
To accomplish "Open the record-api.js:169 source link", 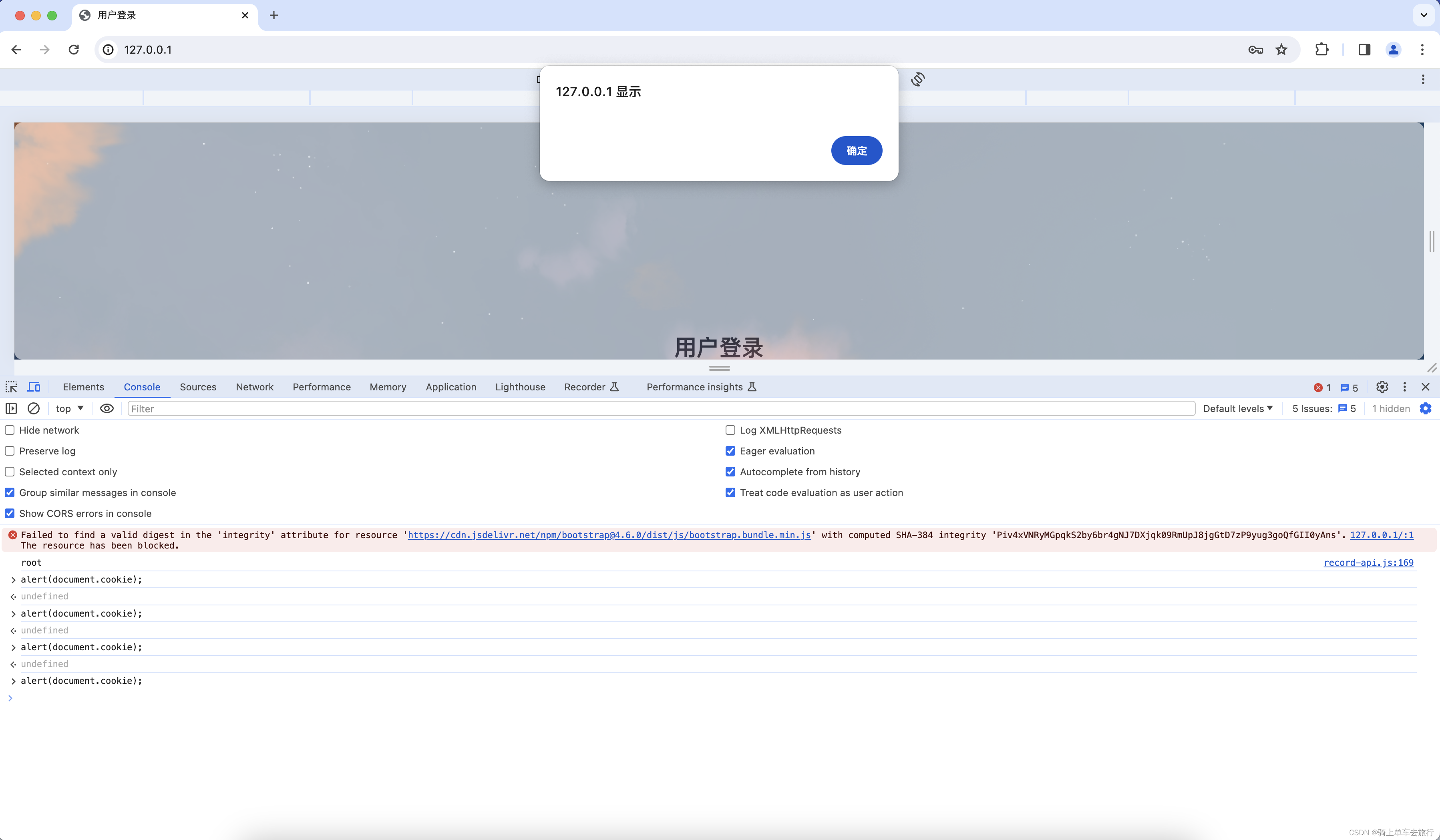I will [x=1368, y=562].
